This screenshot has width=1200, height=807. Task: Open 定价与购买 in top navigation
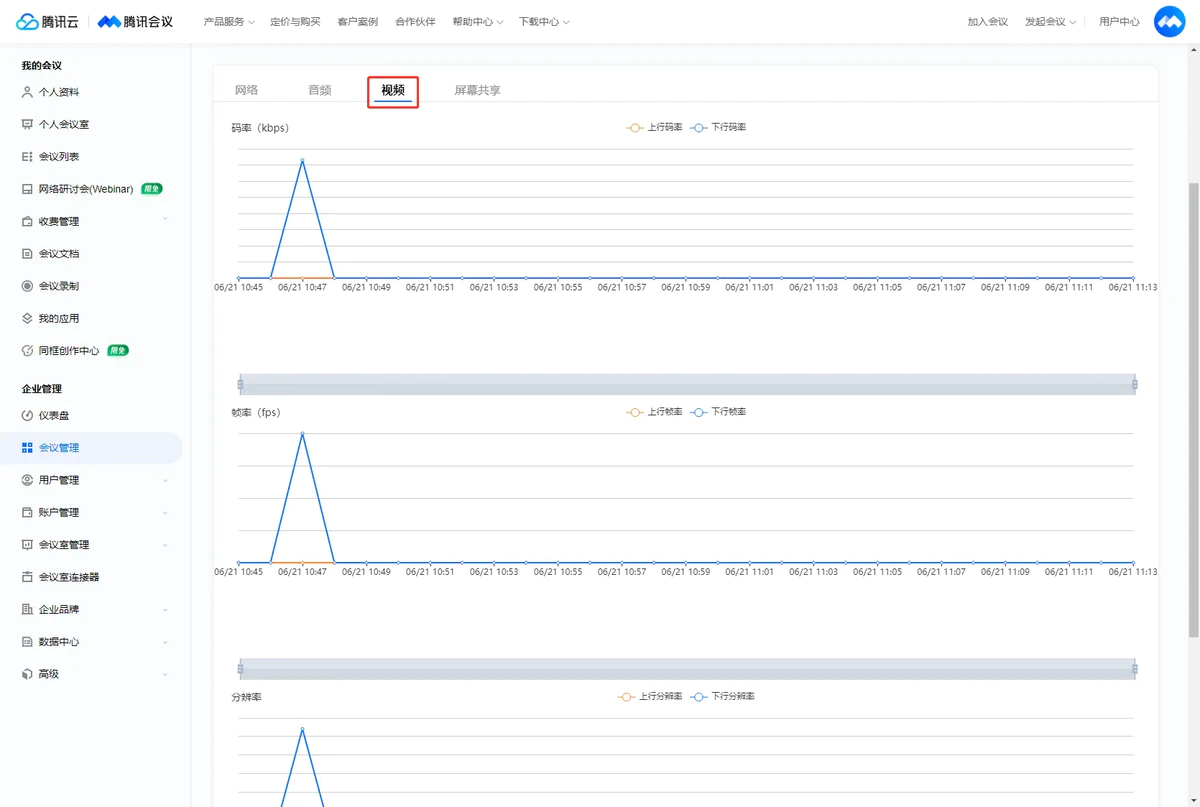295,22
